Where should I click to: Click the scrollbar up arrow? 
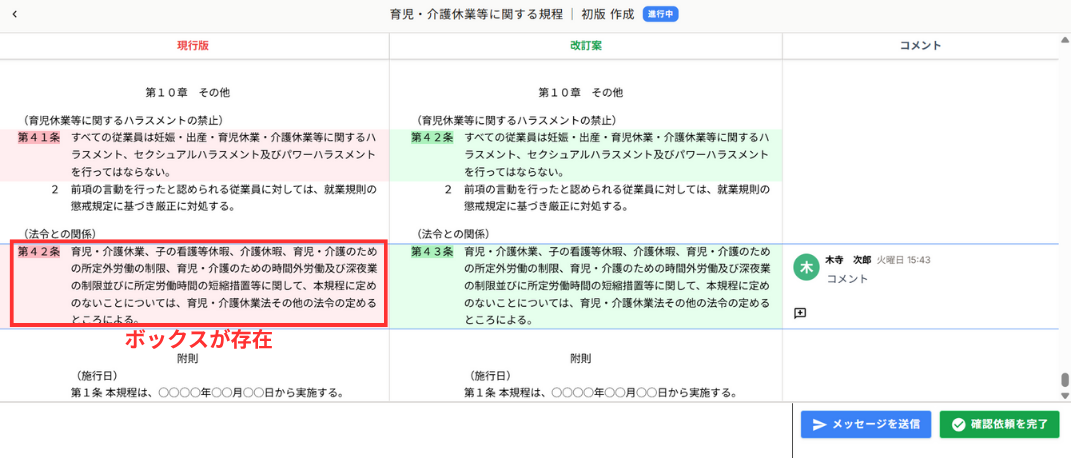tap(1065, 41)
